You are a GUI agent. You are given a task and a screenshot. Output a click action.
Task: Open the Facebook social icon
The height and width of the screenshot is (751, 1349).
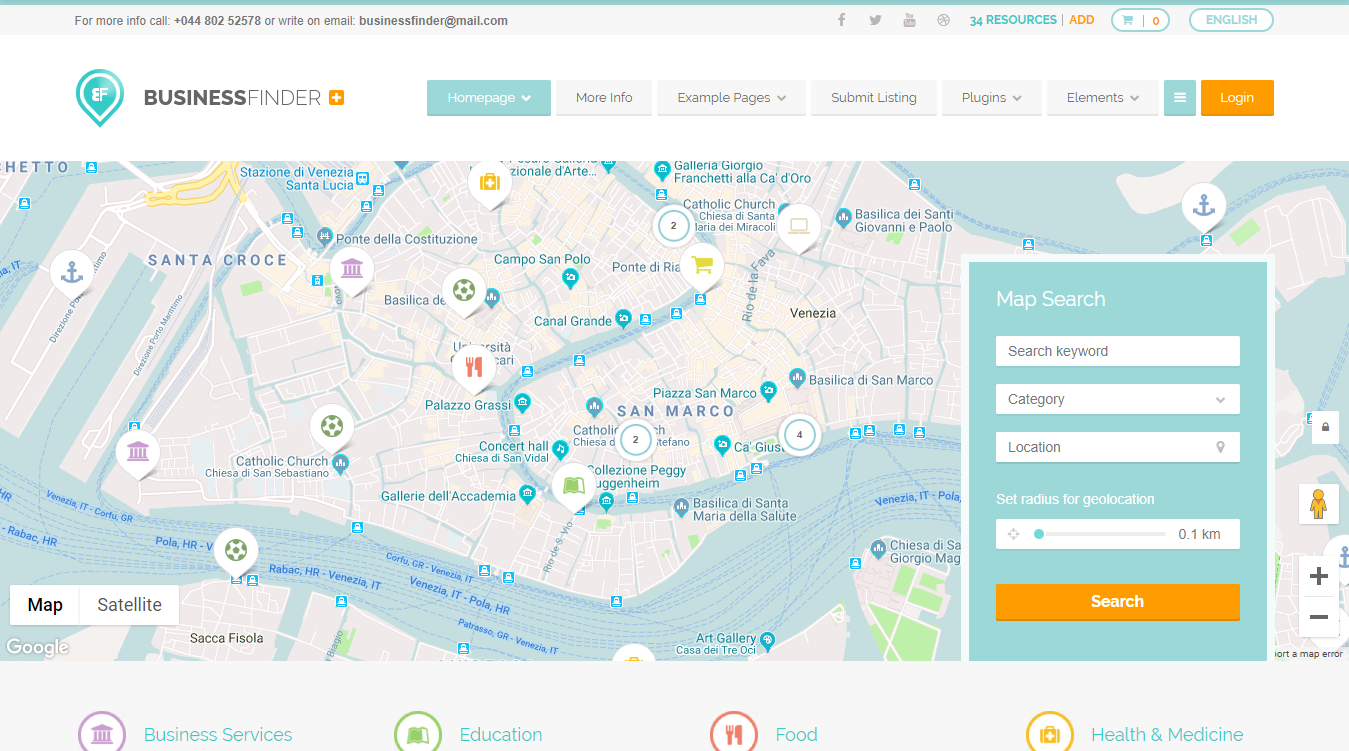pyautogui.click(x=842, y=20)
